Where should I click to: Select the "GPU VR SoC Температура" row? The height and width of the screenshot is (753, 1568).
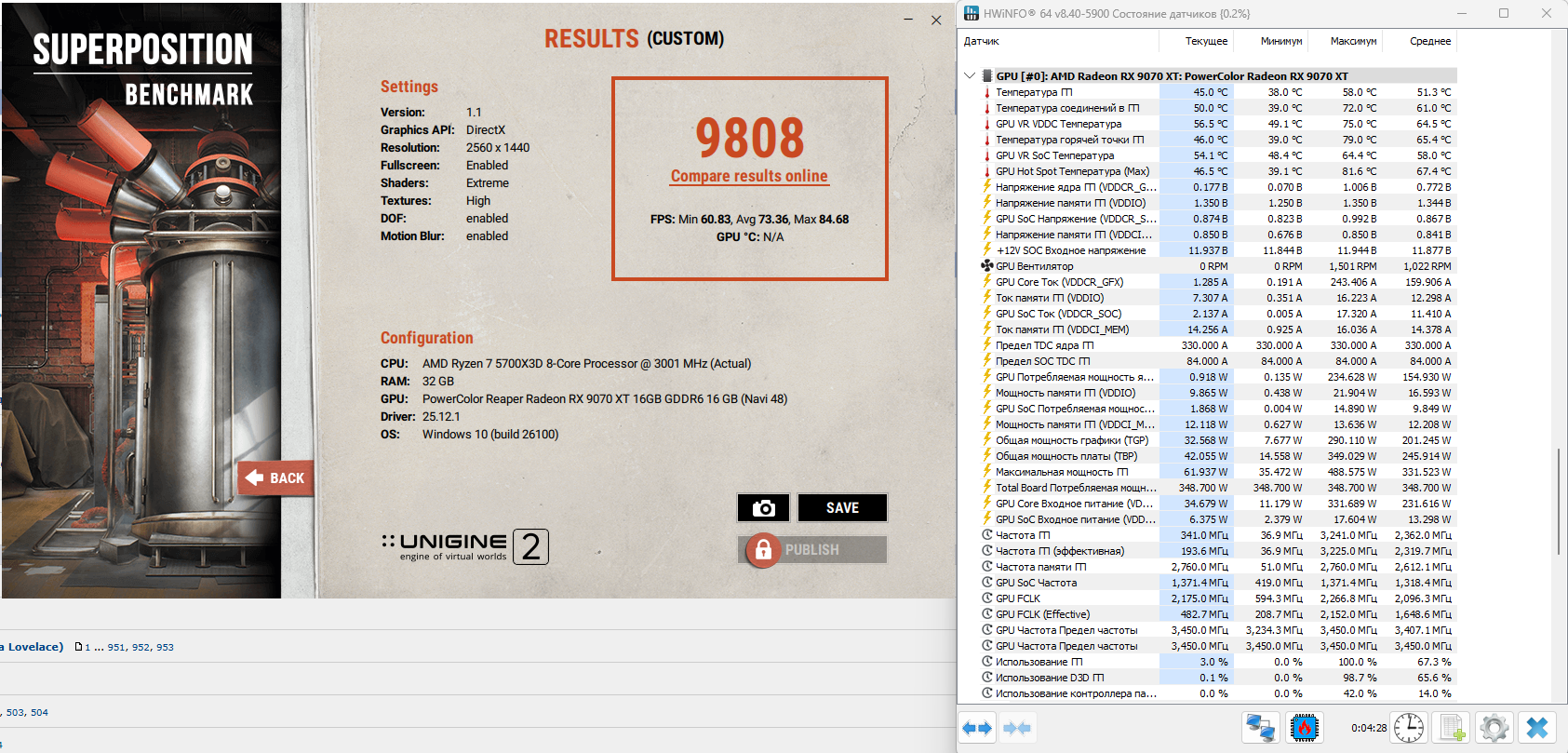click(1219, 155)
